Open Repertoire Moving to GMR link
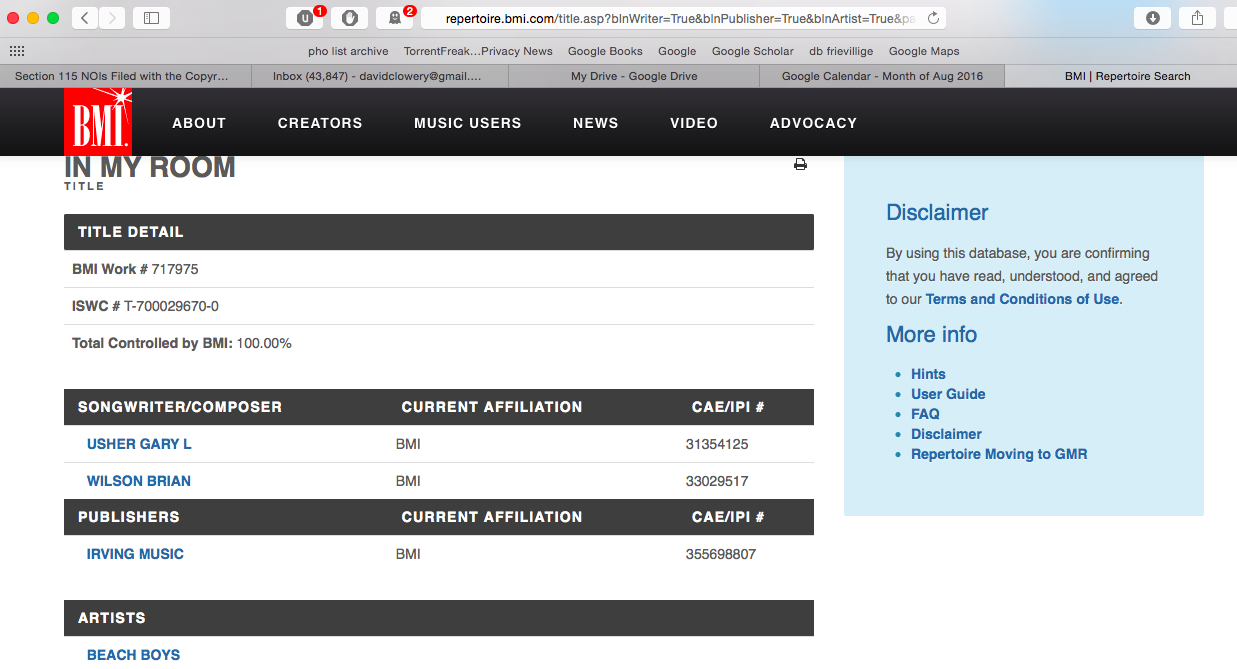The image size is (1237, 669). pyautogui.click(x=998, y=454)
